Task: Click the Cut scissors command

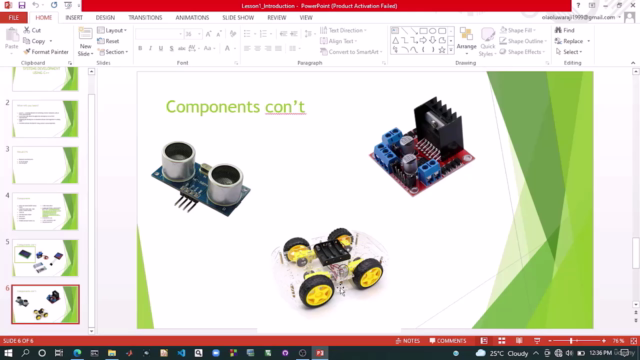Action: (32, 30)
